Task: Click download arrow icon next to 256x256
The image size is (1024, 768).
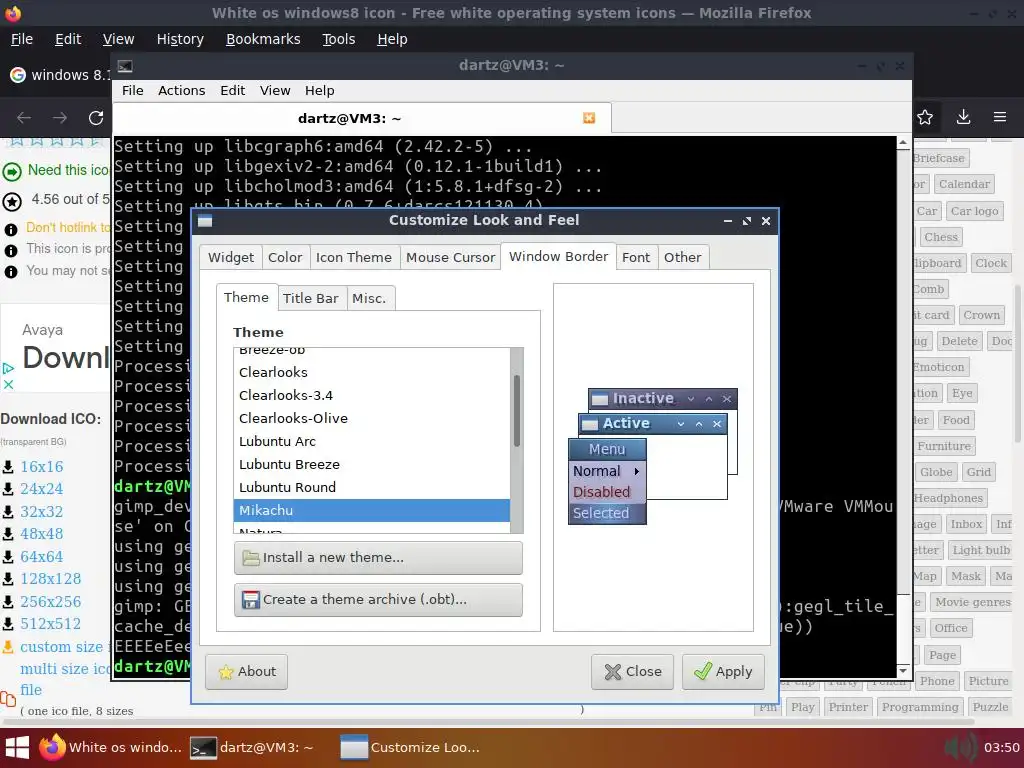Action: click(8, 602)
